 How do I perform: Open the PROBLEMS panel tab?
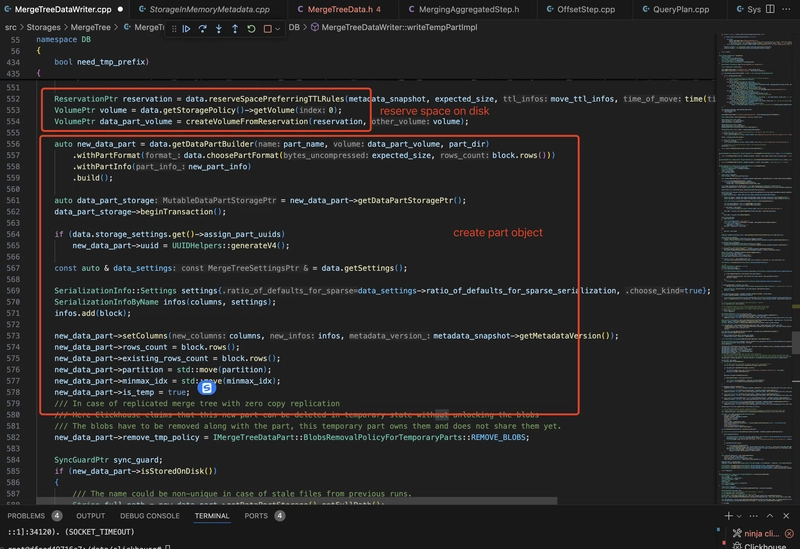coord(34,516)
